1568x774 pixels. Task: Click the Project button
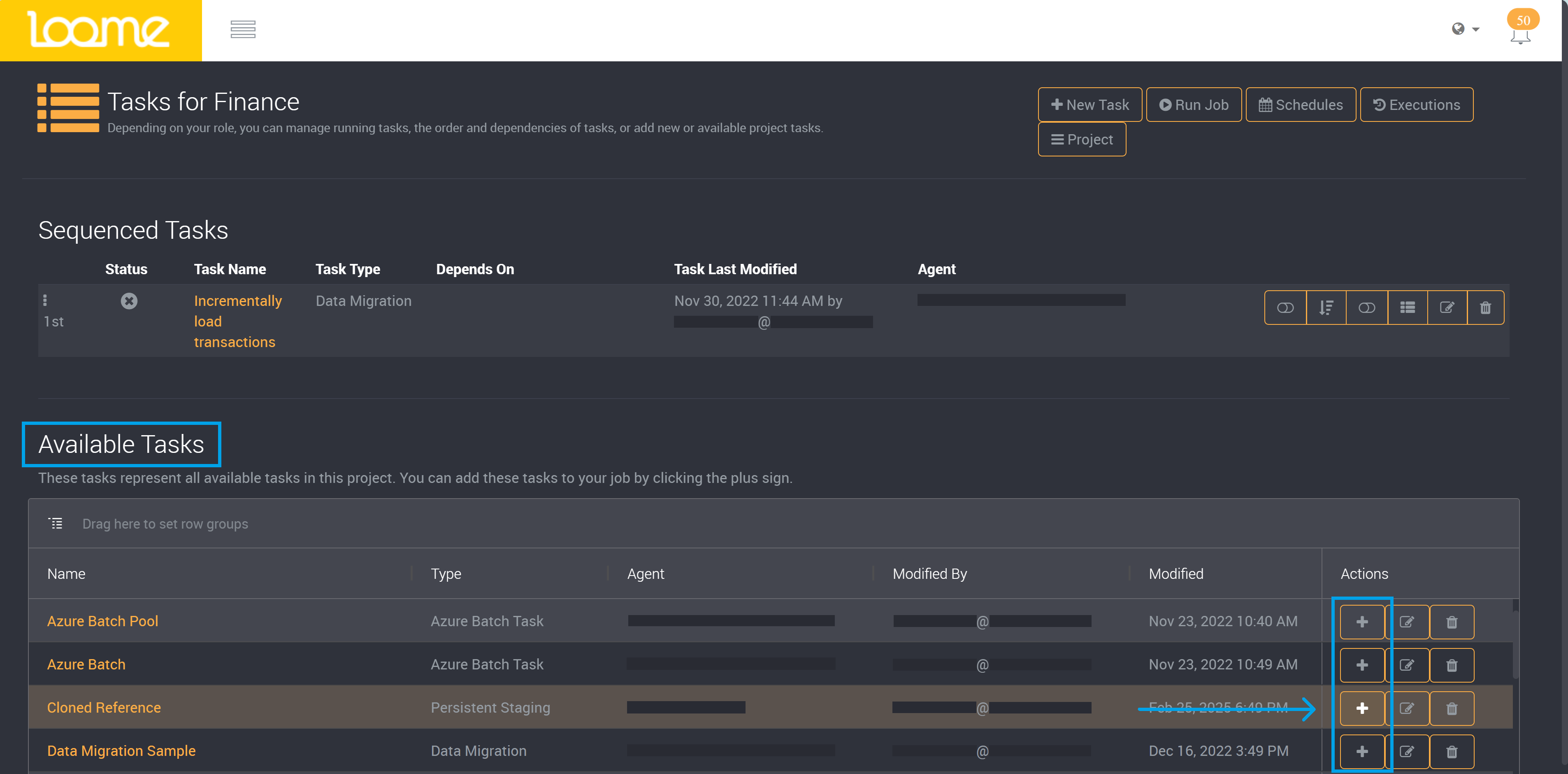point(1082,140)
